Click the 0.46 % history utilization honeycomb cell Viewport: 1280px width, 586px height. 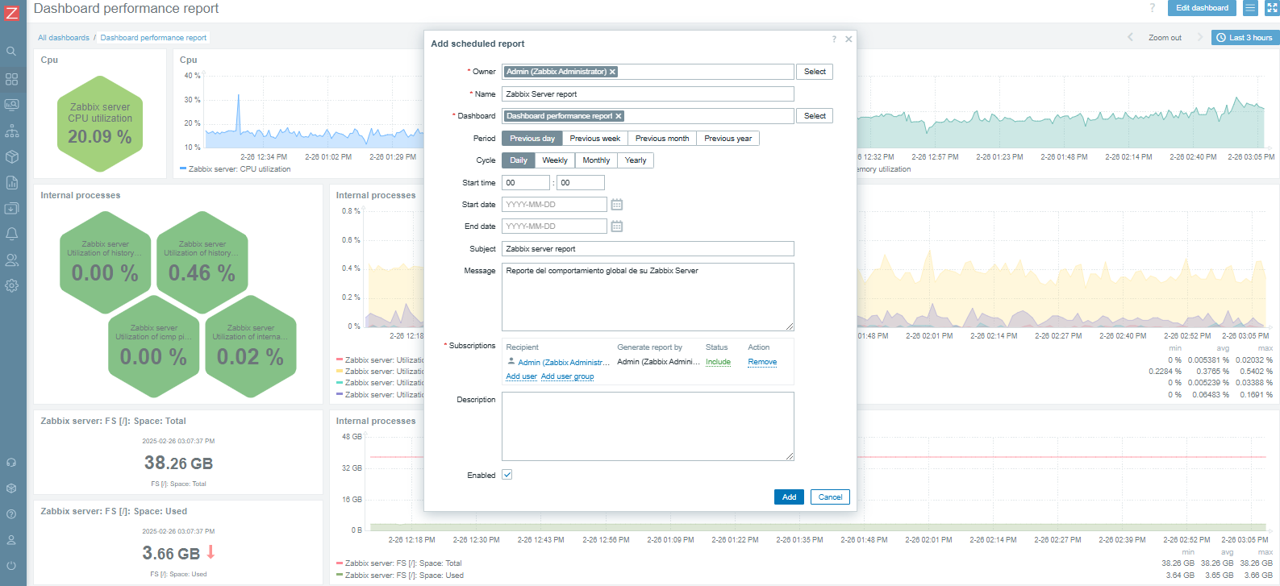[x=202, y=262]
